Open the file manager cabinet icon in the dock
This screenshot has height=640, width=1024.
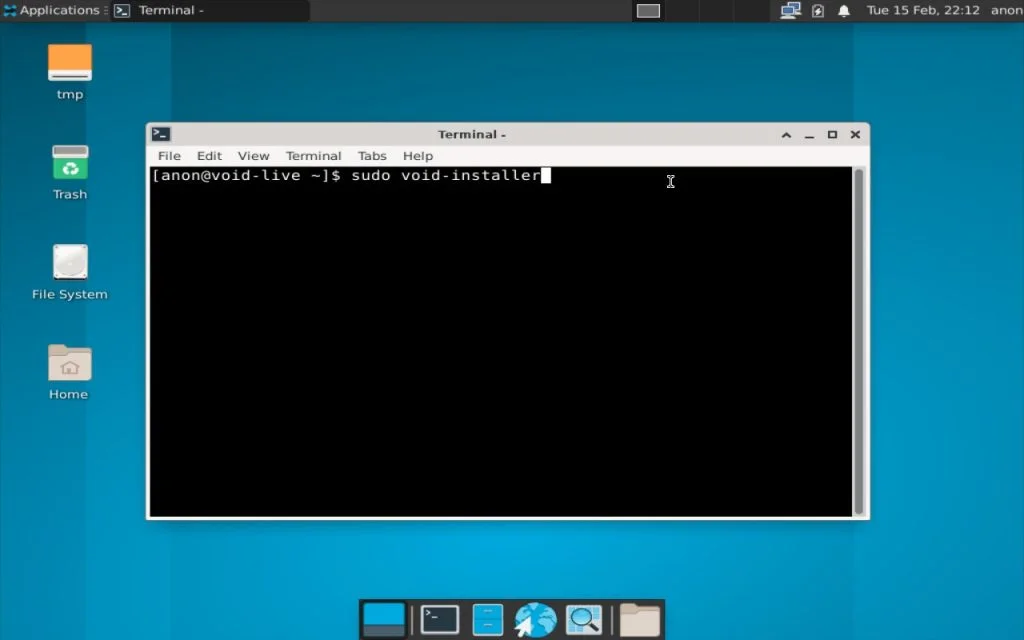487,619
